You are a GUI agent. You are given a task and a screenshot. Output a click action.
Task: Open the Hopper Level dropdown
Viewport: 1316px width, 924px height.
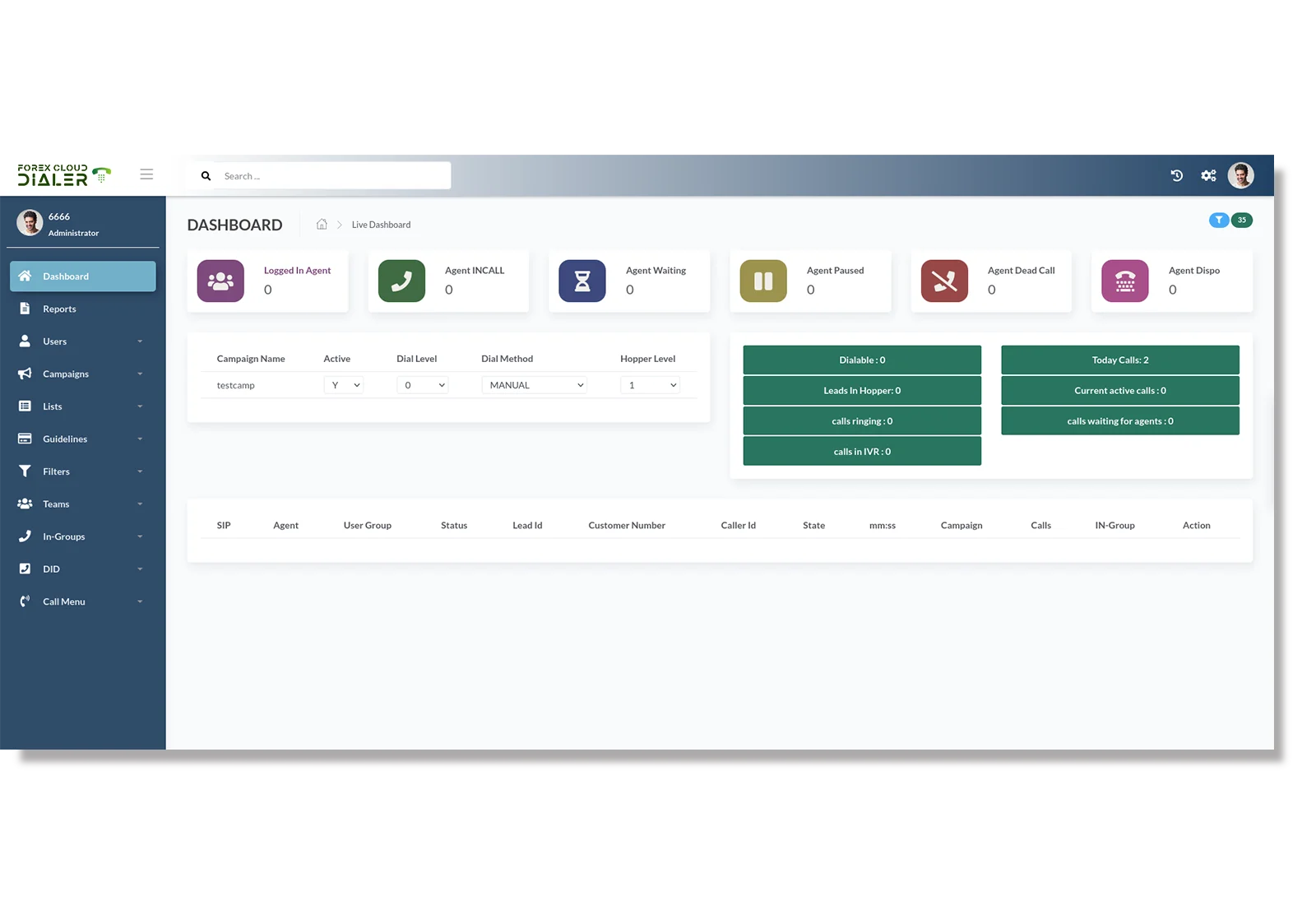650,384
